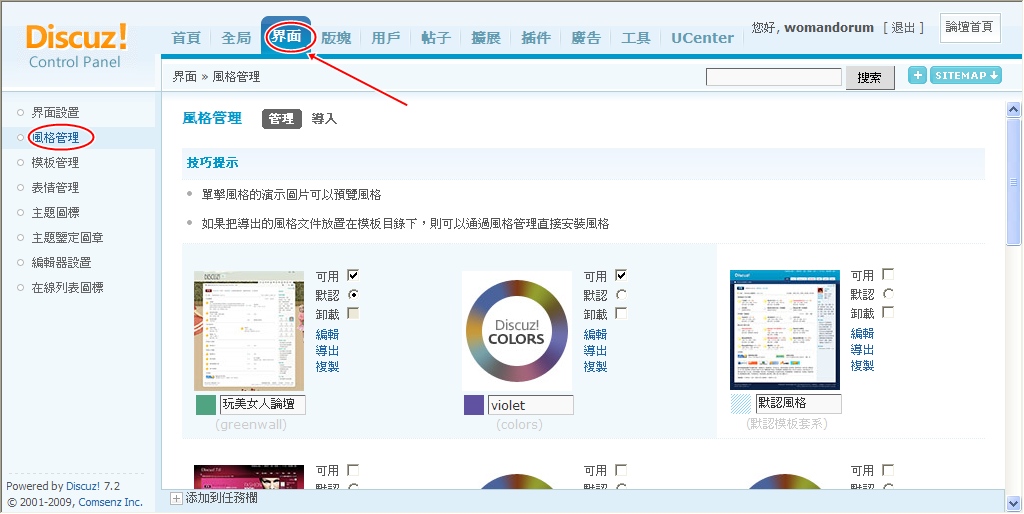Click the 搜索 button
Viewport: 1024px width, 514px height.
[x=870, y=78]
